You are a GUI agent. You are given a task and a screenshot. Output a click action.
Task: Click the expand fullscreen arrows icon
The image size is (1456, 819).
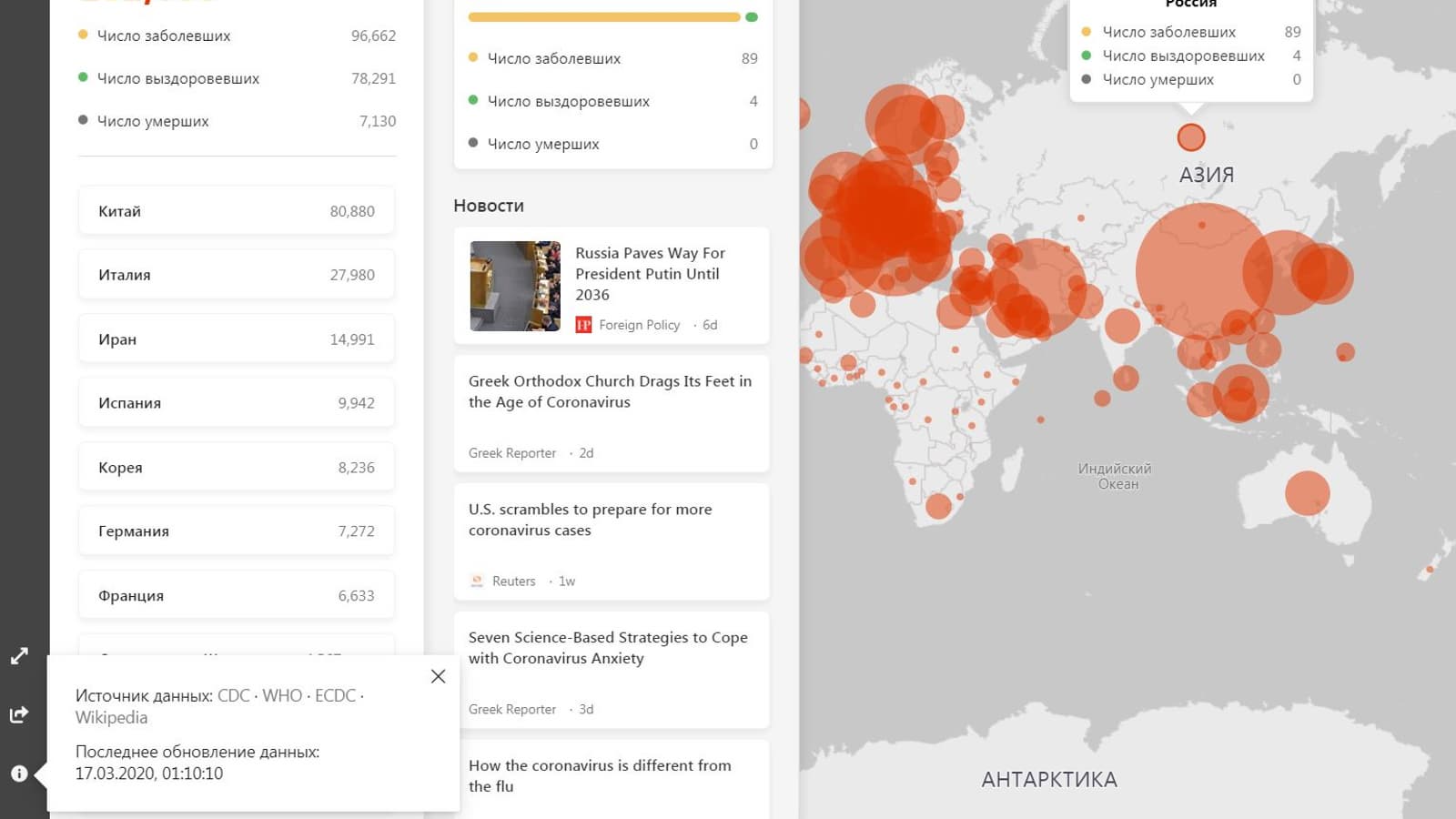click(19, 656)
